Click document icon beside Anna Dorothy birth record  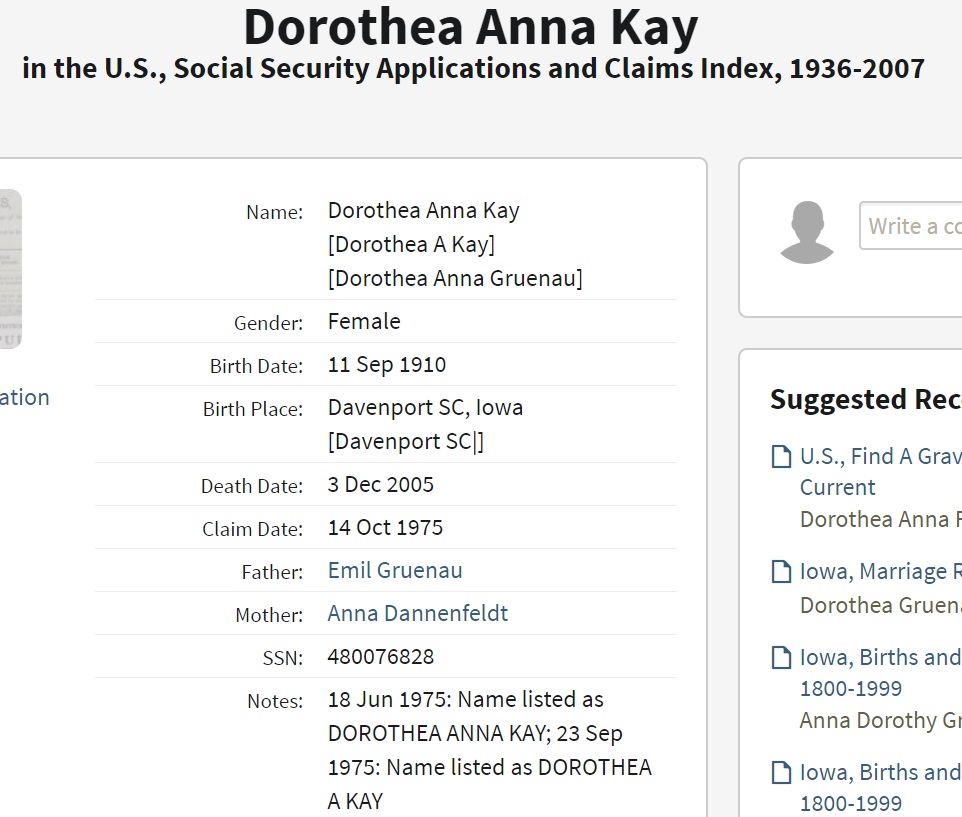point(781,658)
